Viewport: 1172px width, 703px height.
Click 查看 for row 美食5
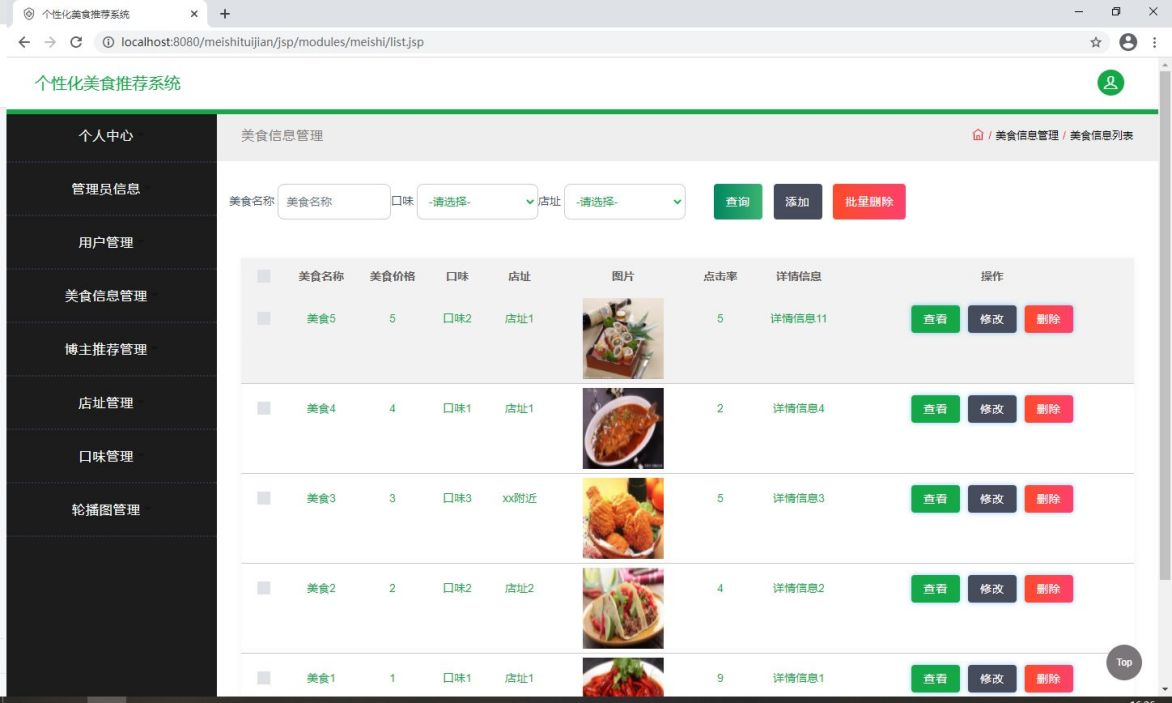coord(935,319)
